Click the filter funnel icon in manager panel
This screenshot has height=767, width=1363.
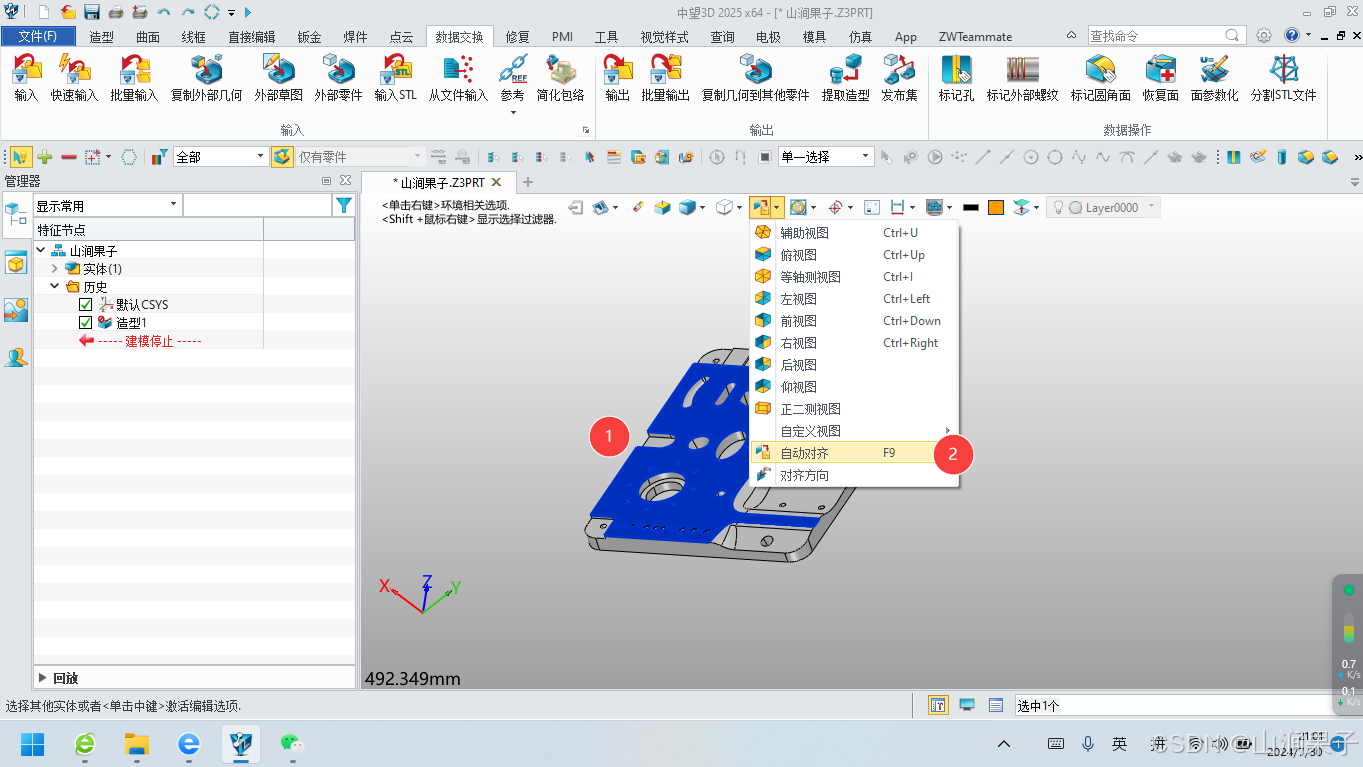(x=344, y=205)
